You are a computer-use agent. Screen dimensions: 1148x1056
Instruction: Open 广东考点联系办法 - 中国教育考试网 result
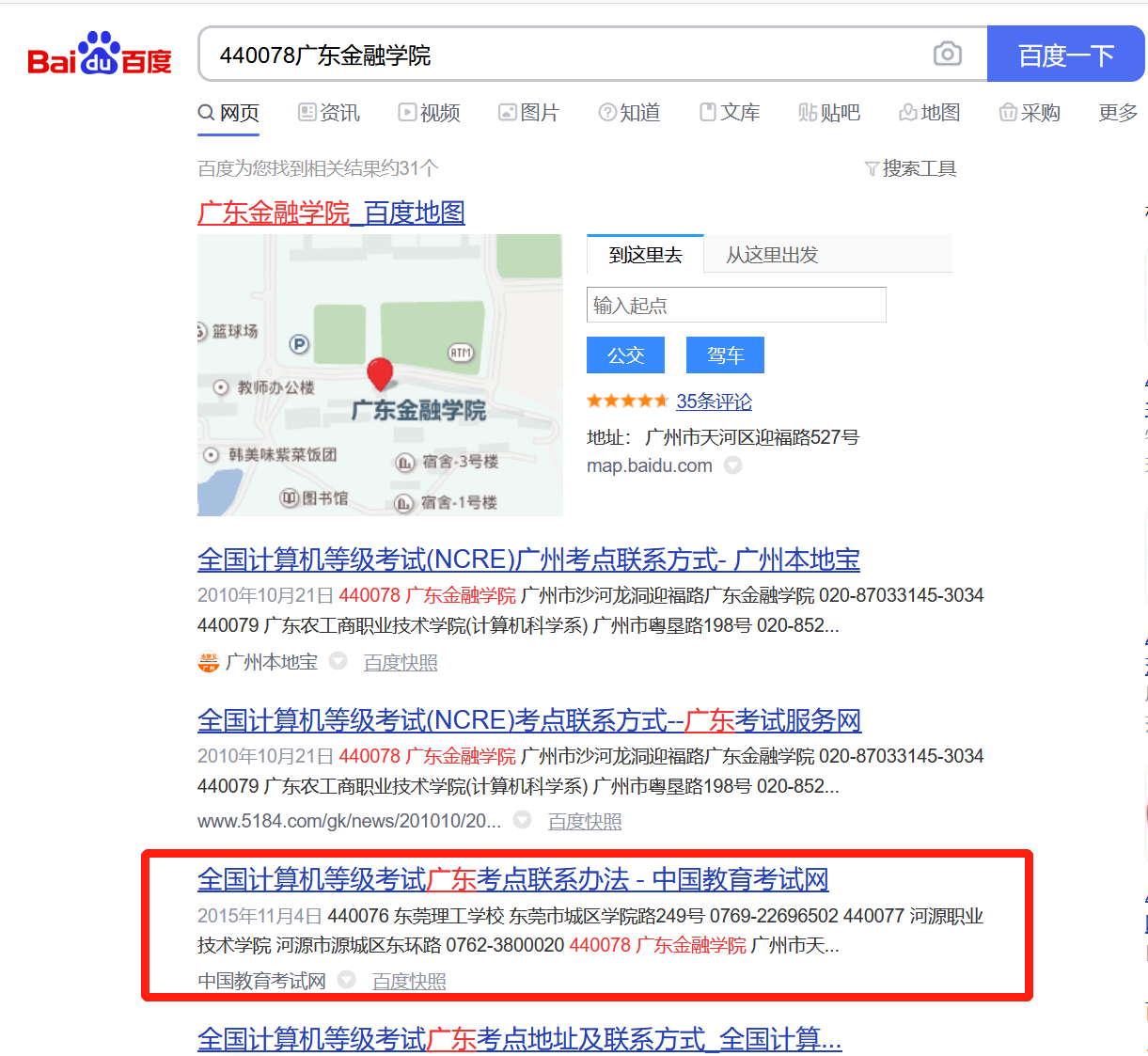coord(513,880)
